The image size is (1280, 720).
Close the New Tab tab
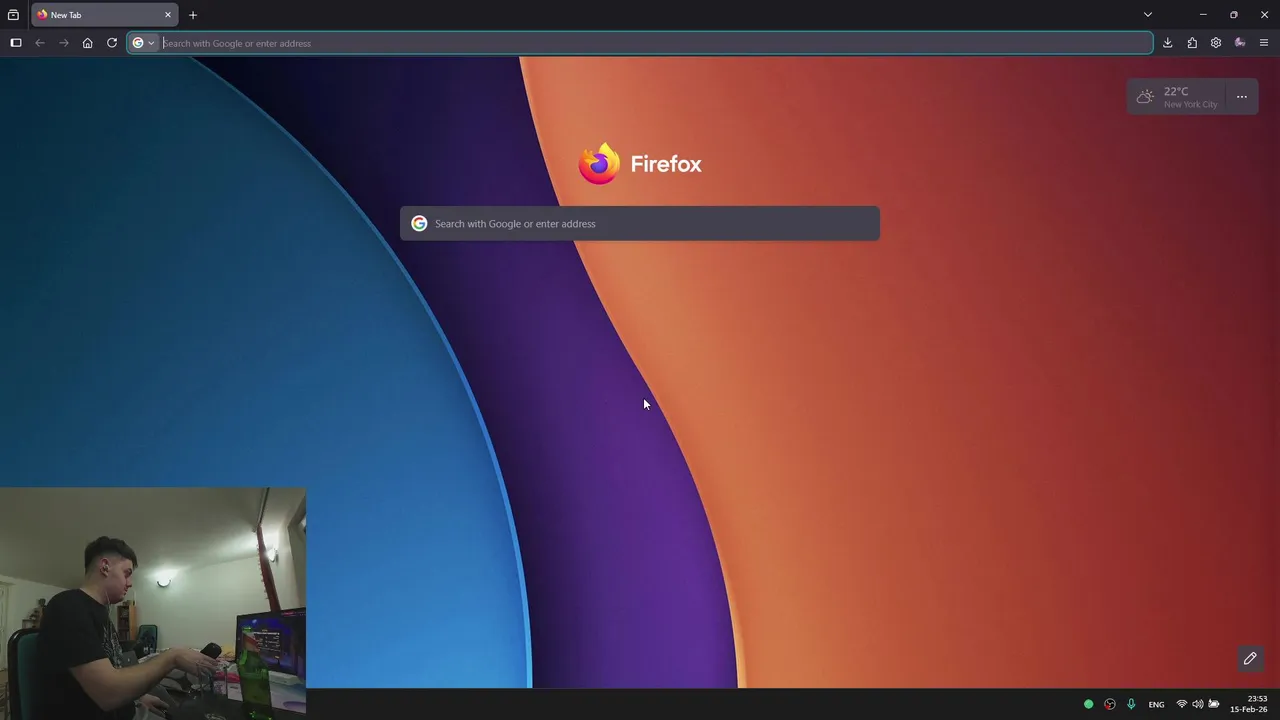click(168, 15)
